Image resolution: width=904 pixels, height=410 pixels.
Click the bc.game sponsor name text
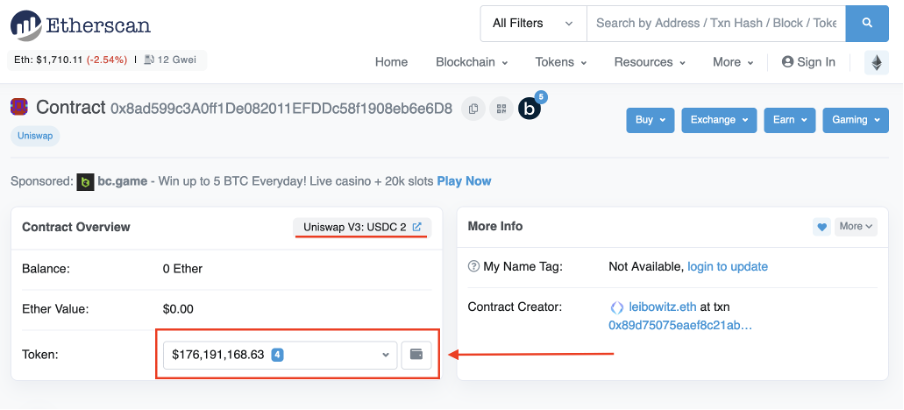(x=120, y=182)
